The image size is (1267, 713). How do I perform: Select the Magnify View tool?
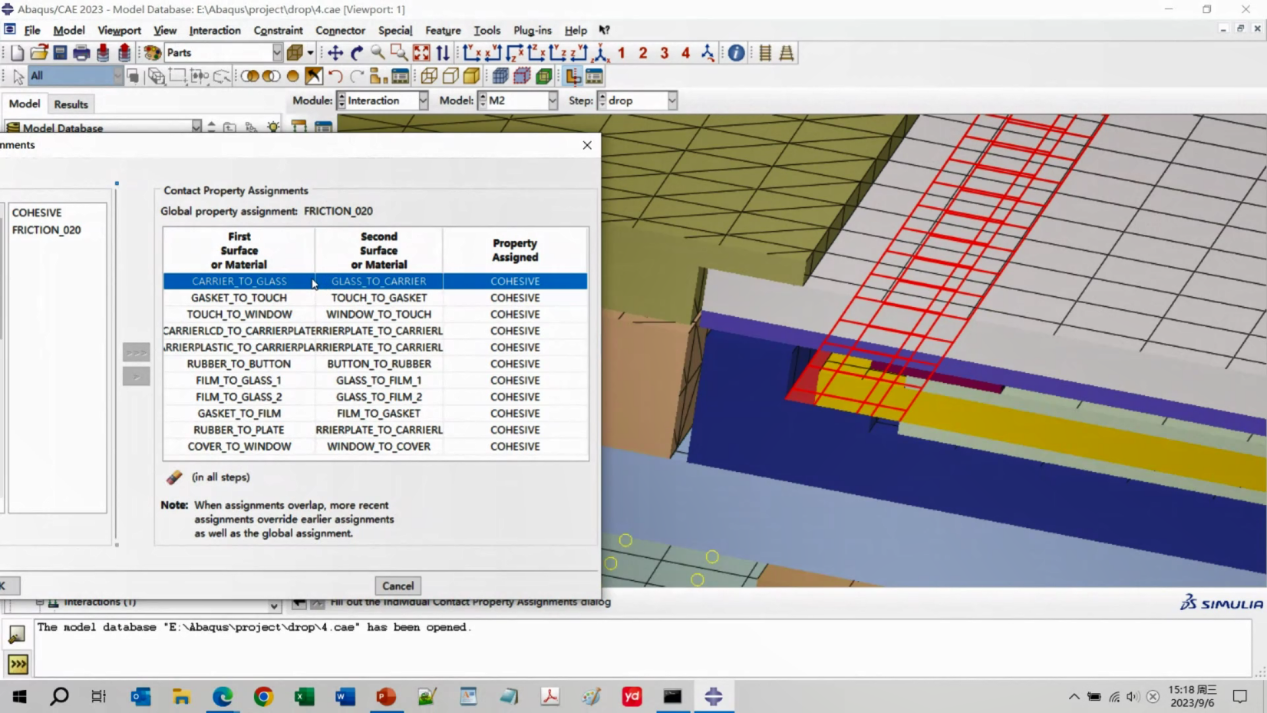pyautogui.click(x=377, y=53)
